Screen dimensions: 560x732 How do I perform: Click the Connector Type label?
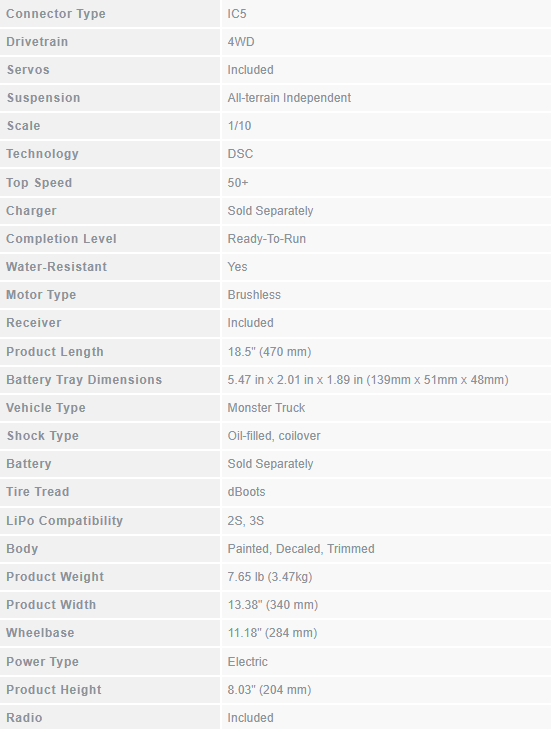[56, 14]
